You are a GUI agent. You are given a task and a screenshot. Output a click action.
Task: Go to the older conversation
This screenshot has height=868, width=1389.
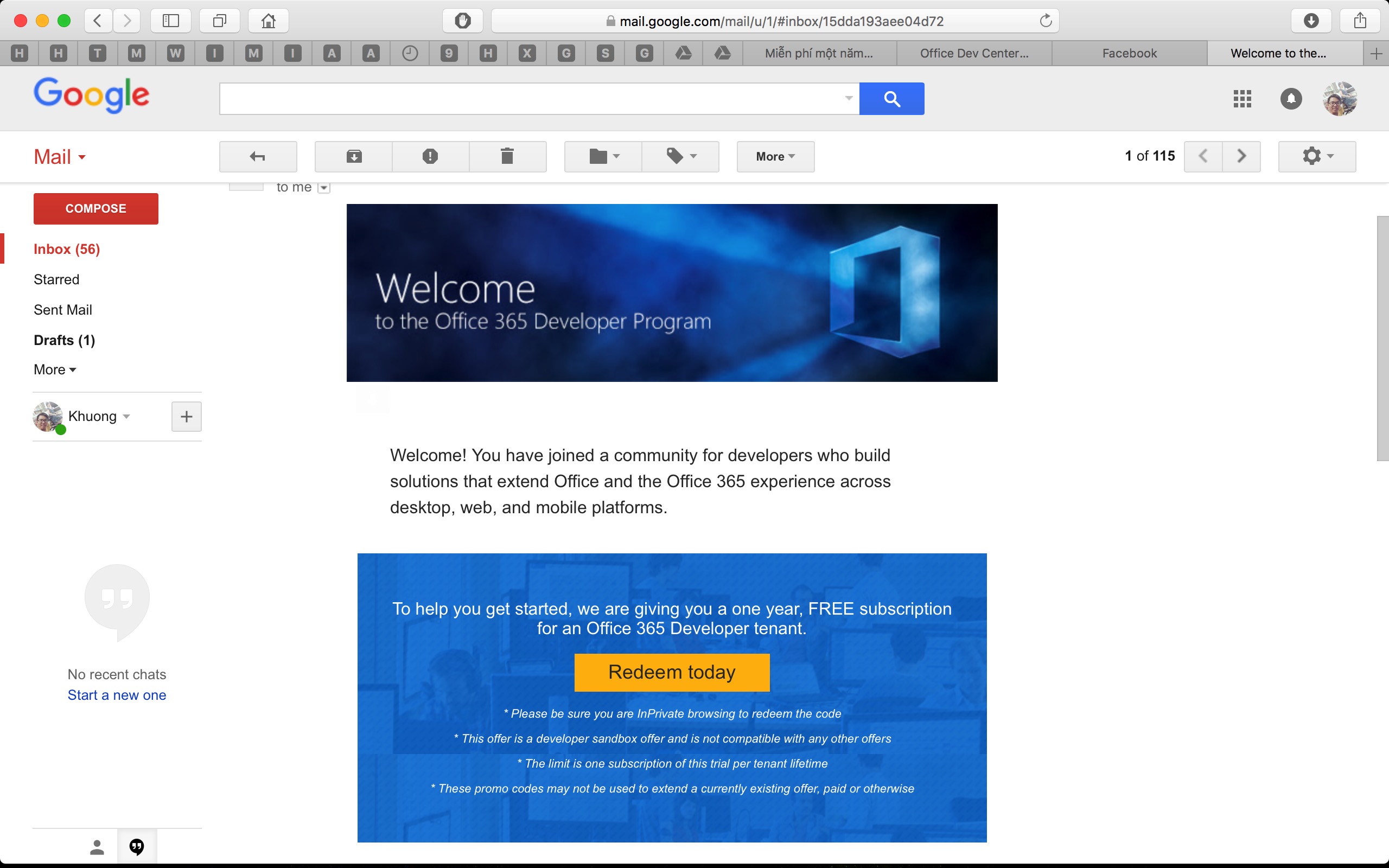tap(1241, 156)
